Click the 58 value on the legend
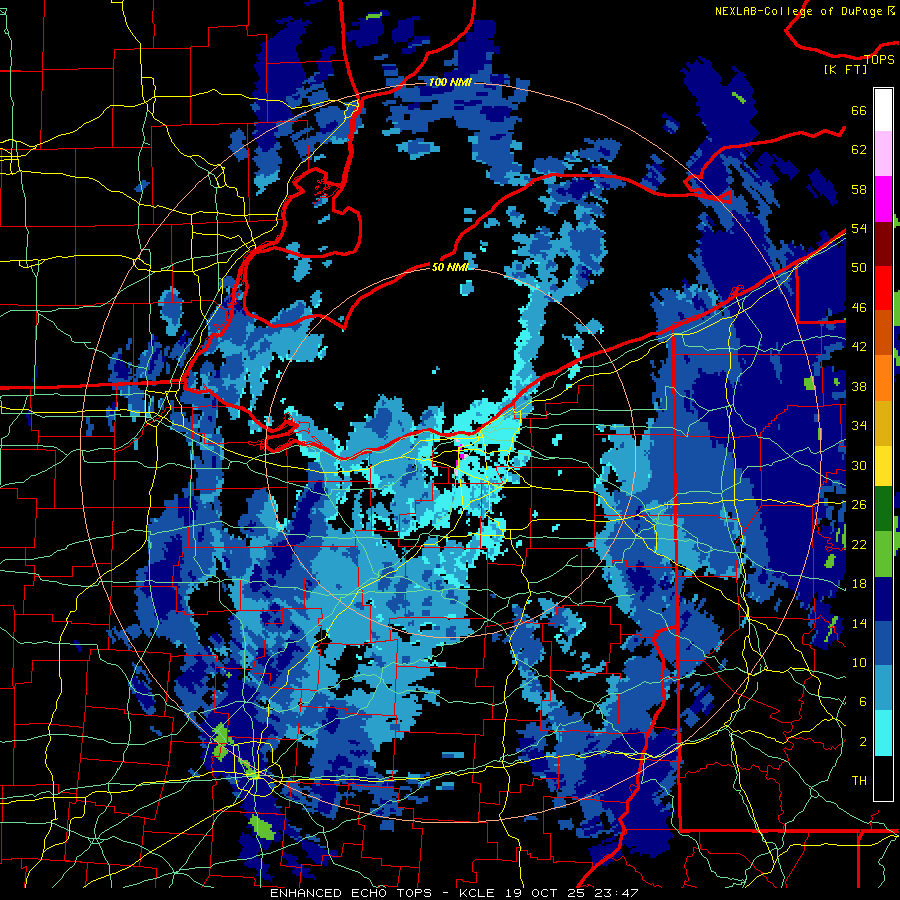Screen dimensions: 900x900 859,189
